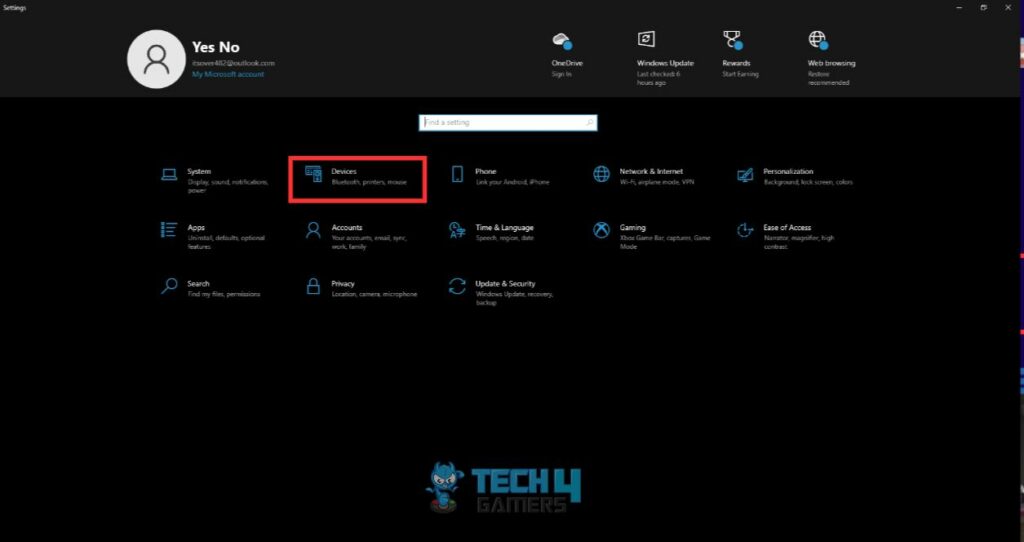Click 'Location, camera, microphone' description
This screenshot has height=542, width=1024.
374,295
